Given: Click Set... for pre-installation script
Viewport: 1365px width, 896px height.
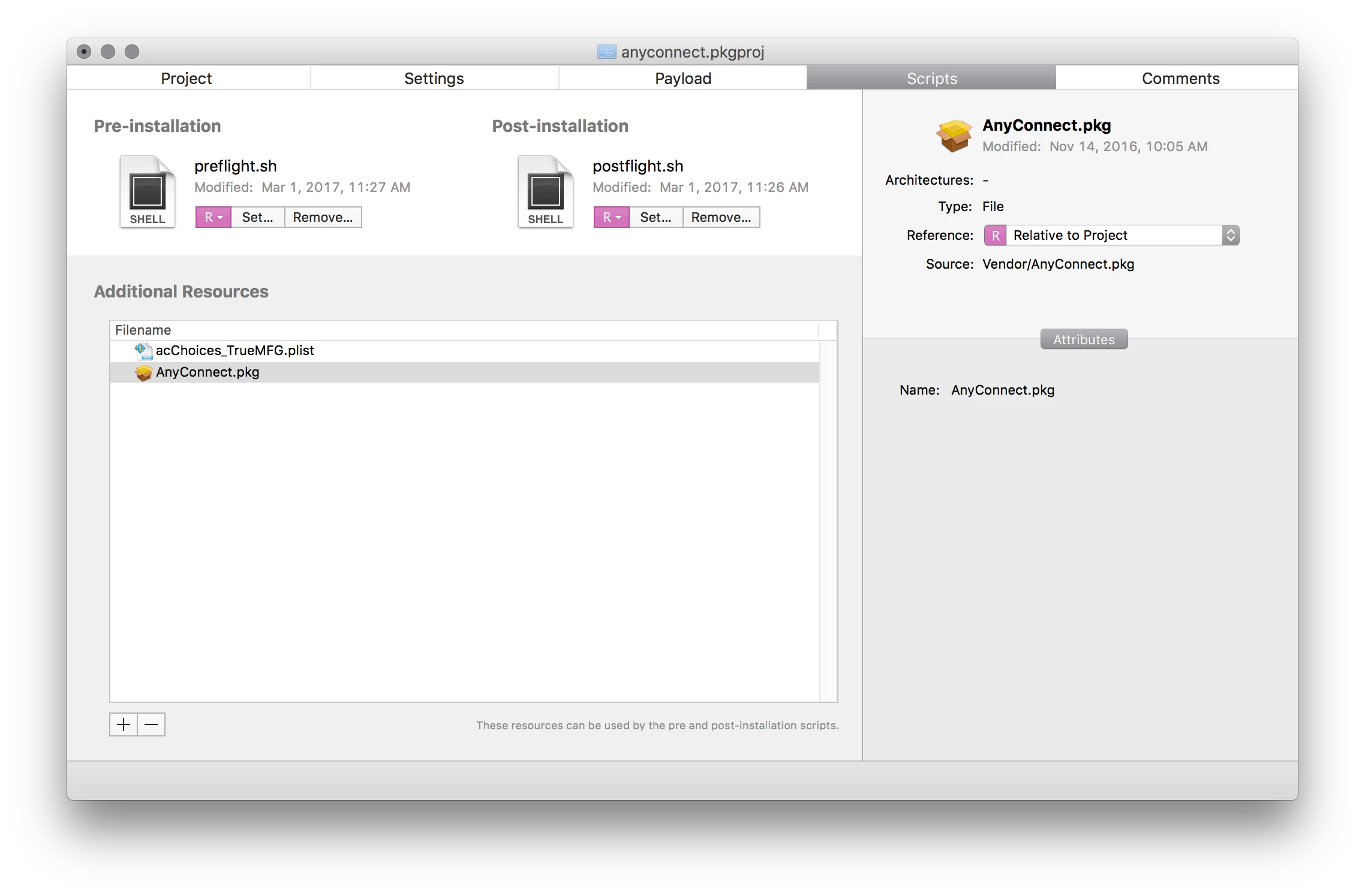Looking at the screenshot, I should point(257,217).
